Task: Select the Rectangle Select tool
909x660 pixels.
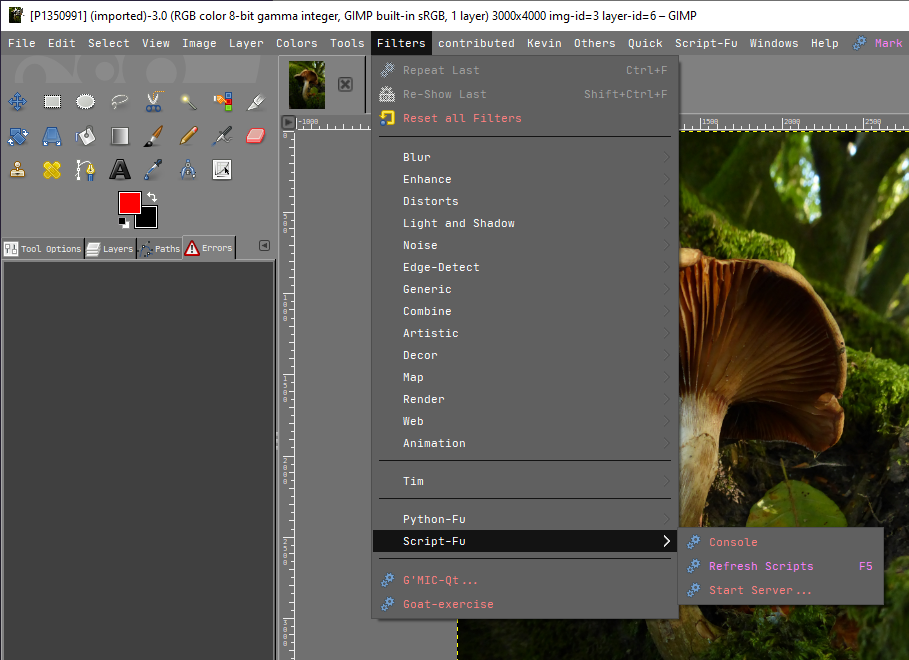Action: pyautogui.click(x=52, y=102)
